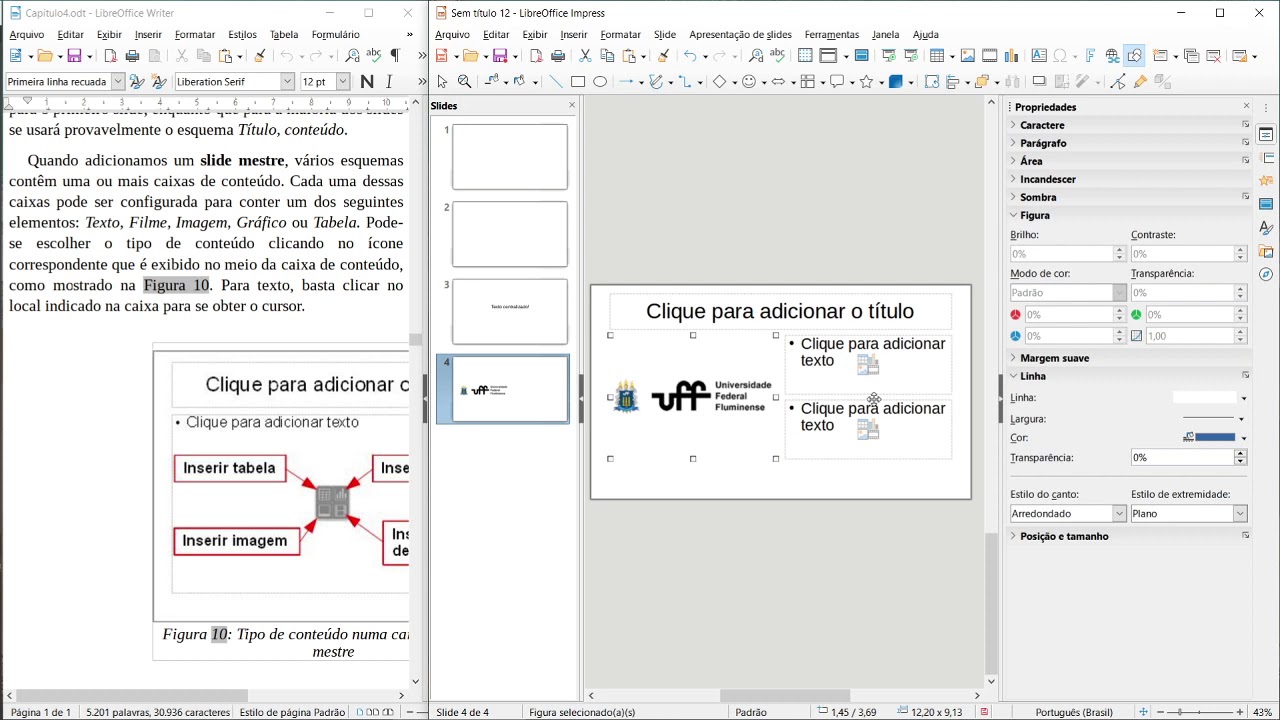The width and height of the screenshot is (1280, 720).
Task: Open the Estilos menu in Writer
Action: click(x=242, y=35)
